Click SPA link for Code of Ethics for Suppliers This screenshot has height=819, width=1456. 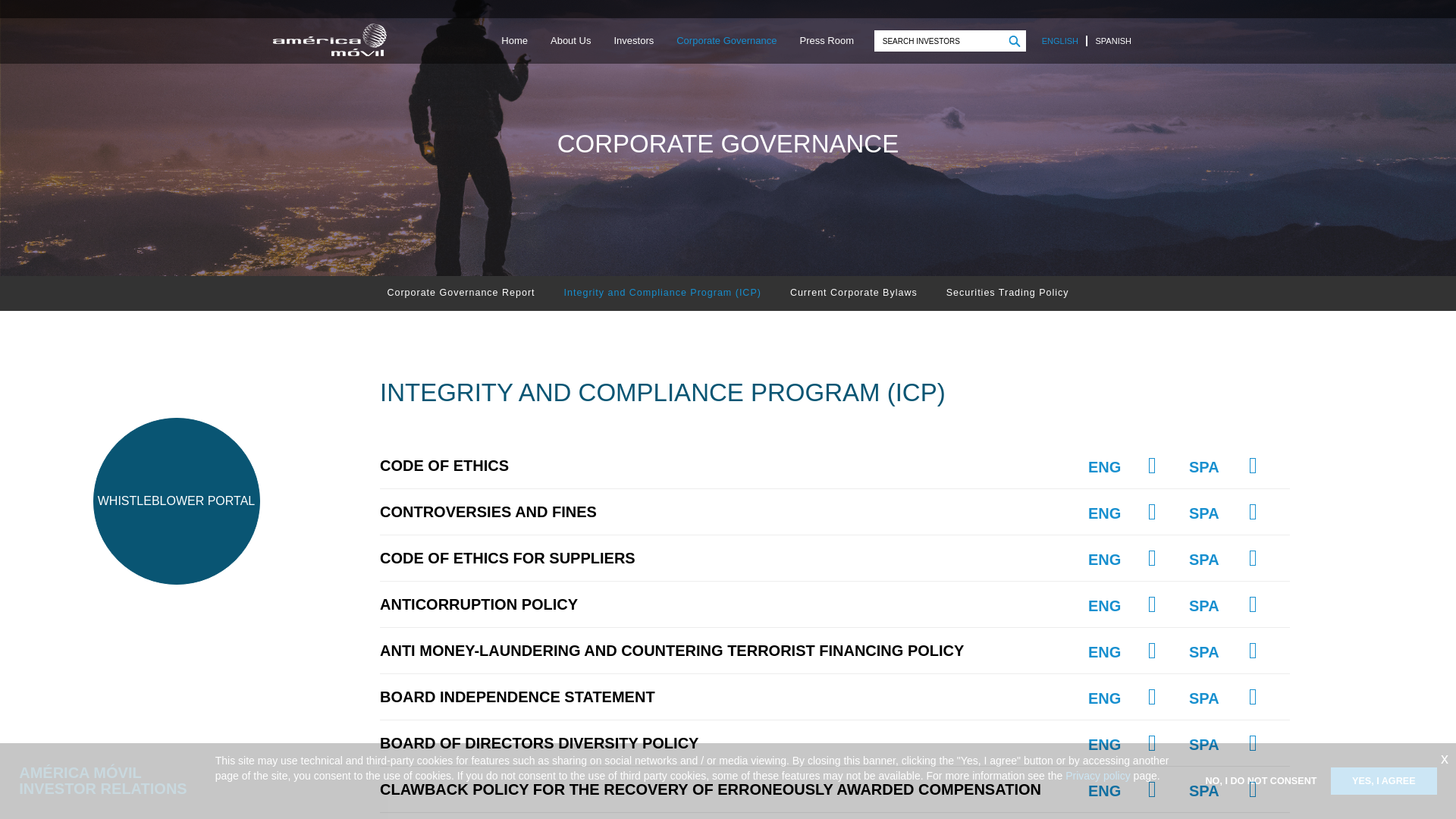pos(1203,560)
